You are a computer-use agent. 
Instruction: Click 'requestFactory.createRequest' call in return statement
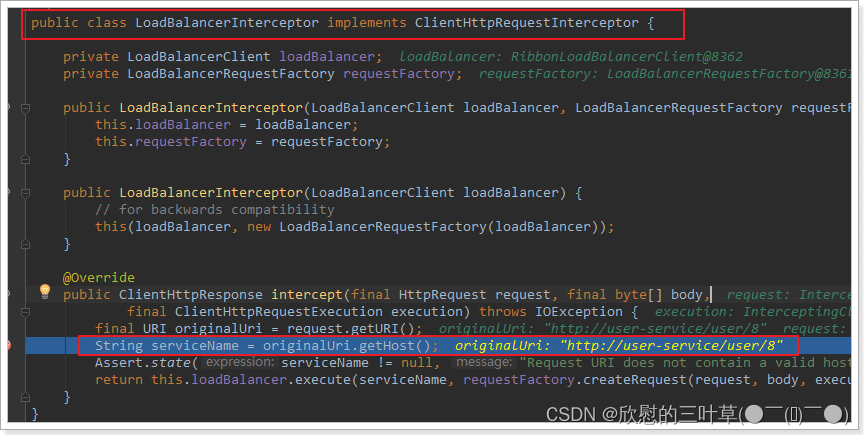[x=574, y=380]
